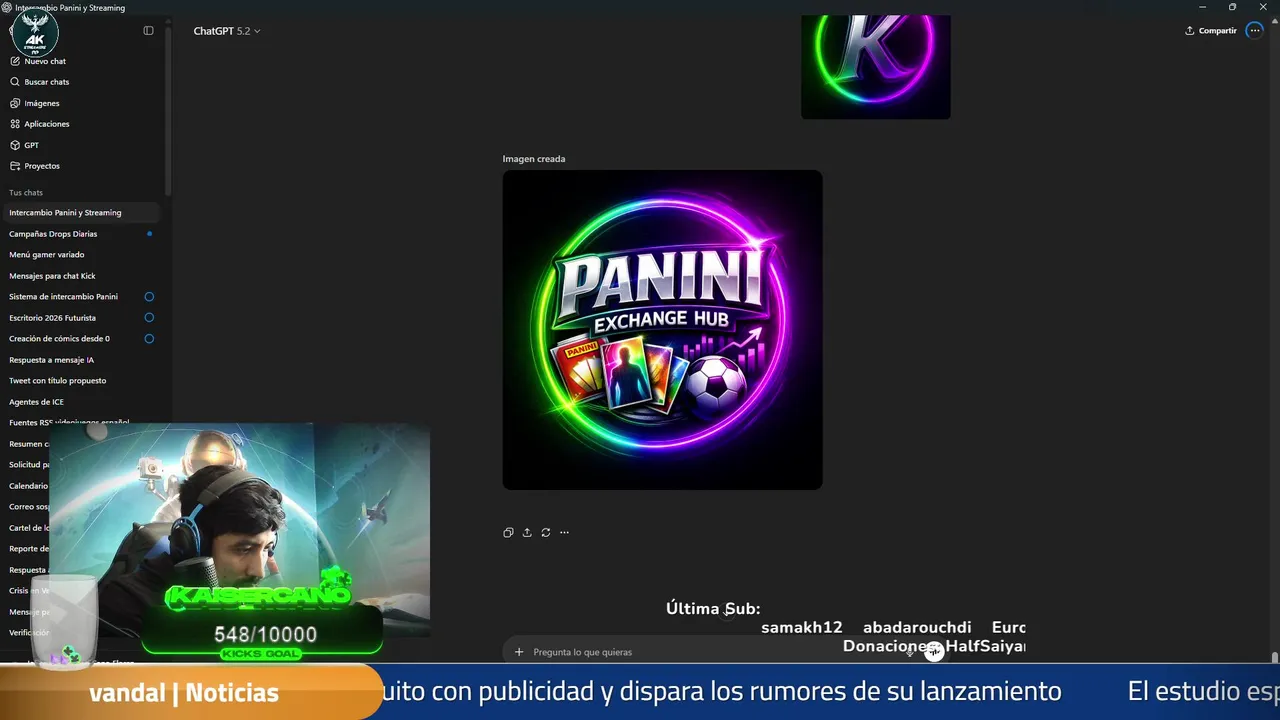Open chat Intercambio Panini y Streaming

point(82,213)
